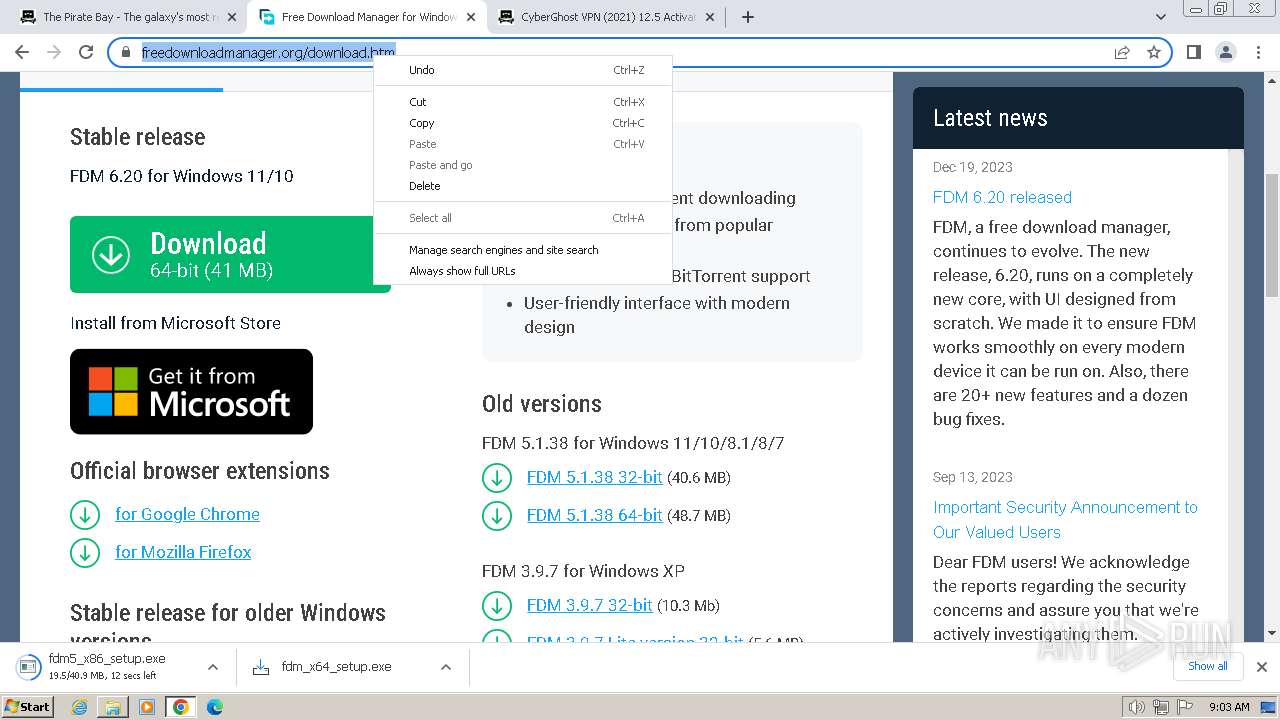Switch to Chrome on the taskbar
Image resolution: width=1280 pixels, height=720 pixels.
180,707
